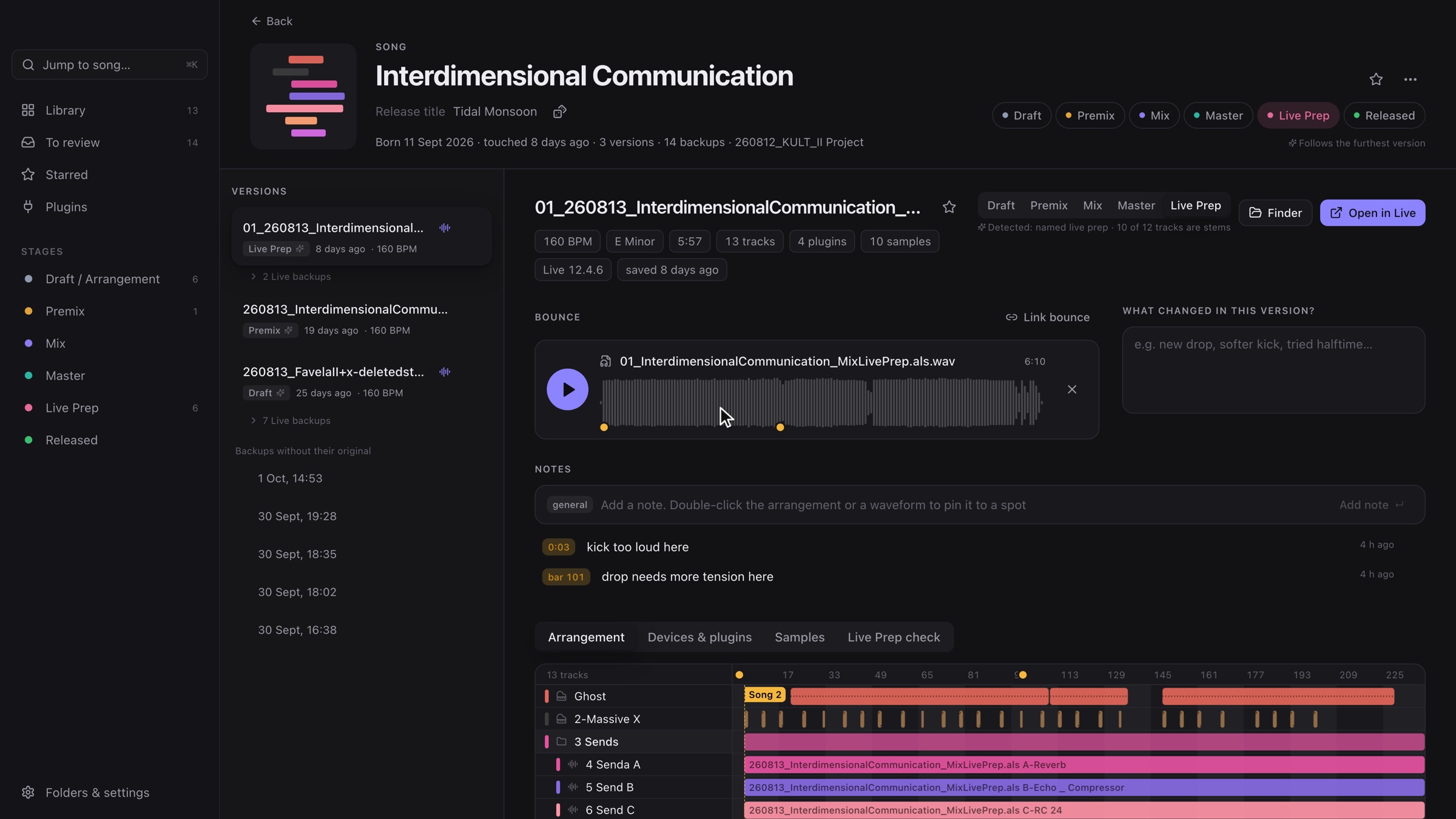Star the 01_260813 version title
The image size is (1456, 819).
(949, 207)
